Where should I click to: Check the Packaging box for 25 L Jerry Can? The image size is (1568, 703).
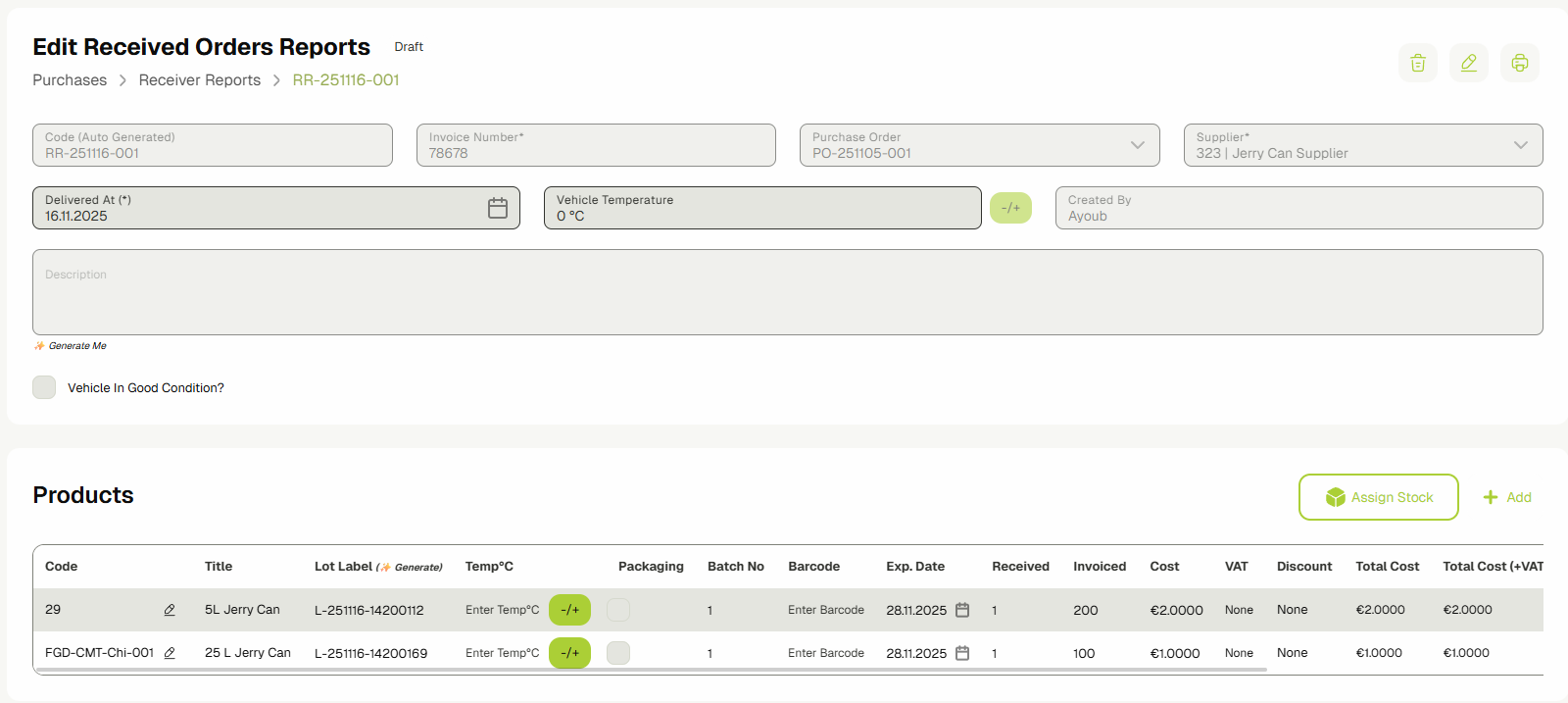(x=618, y=653)
